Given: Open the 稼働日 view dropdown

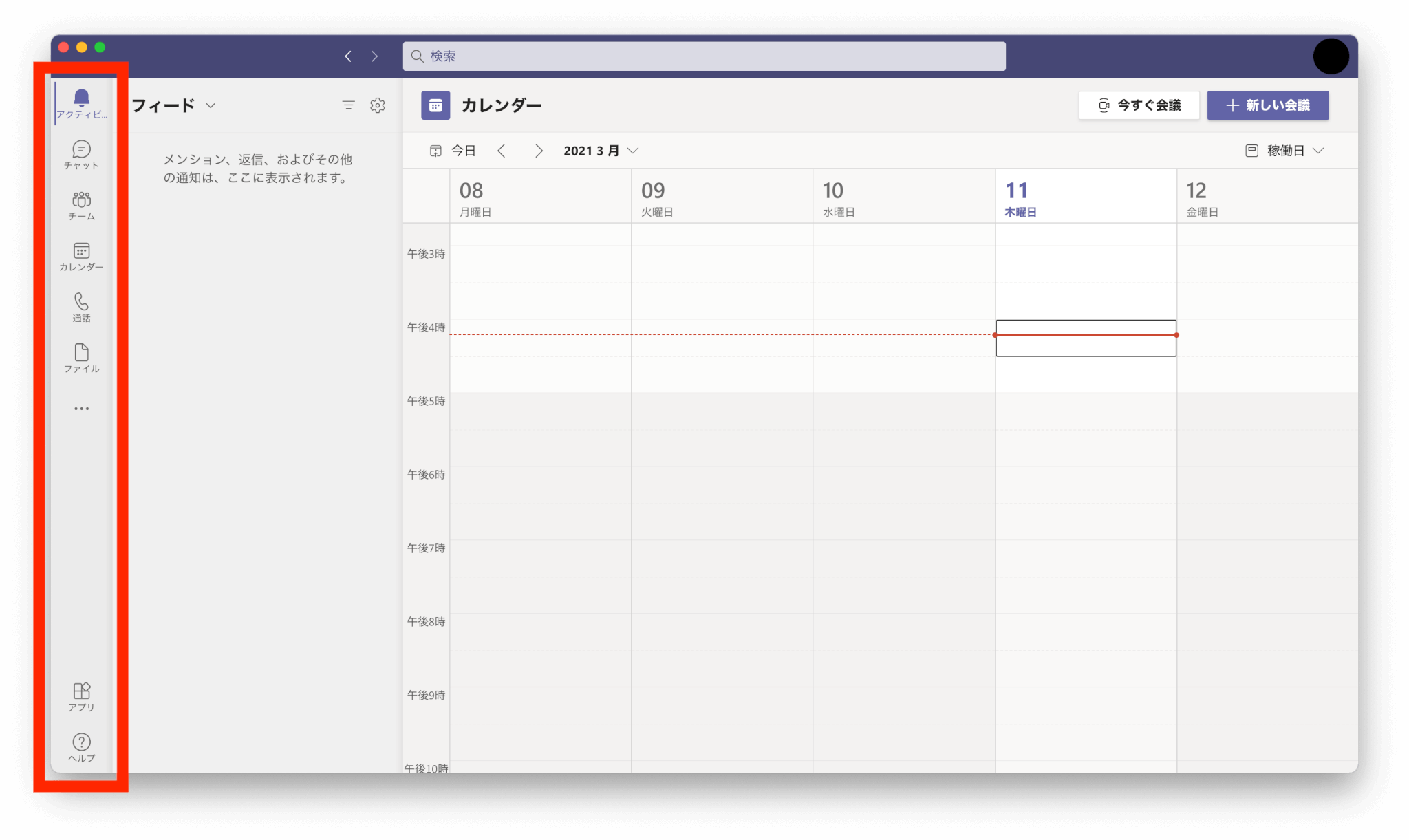Looking at the screenshot, I should coord(1284,151).
